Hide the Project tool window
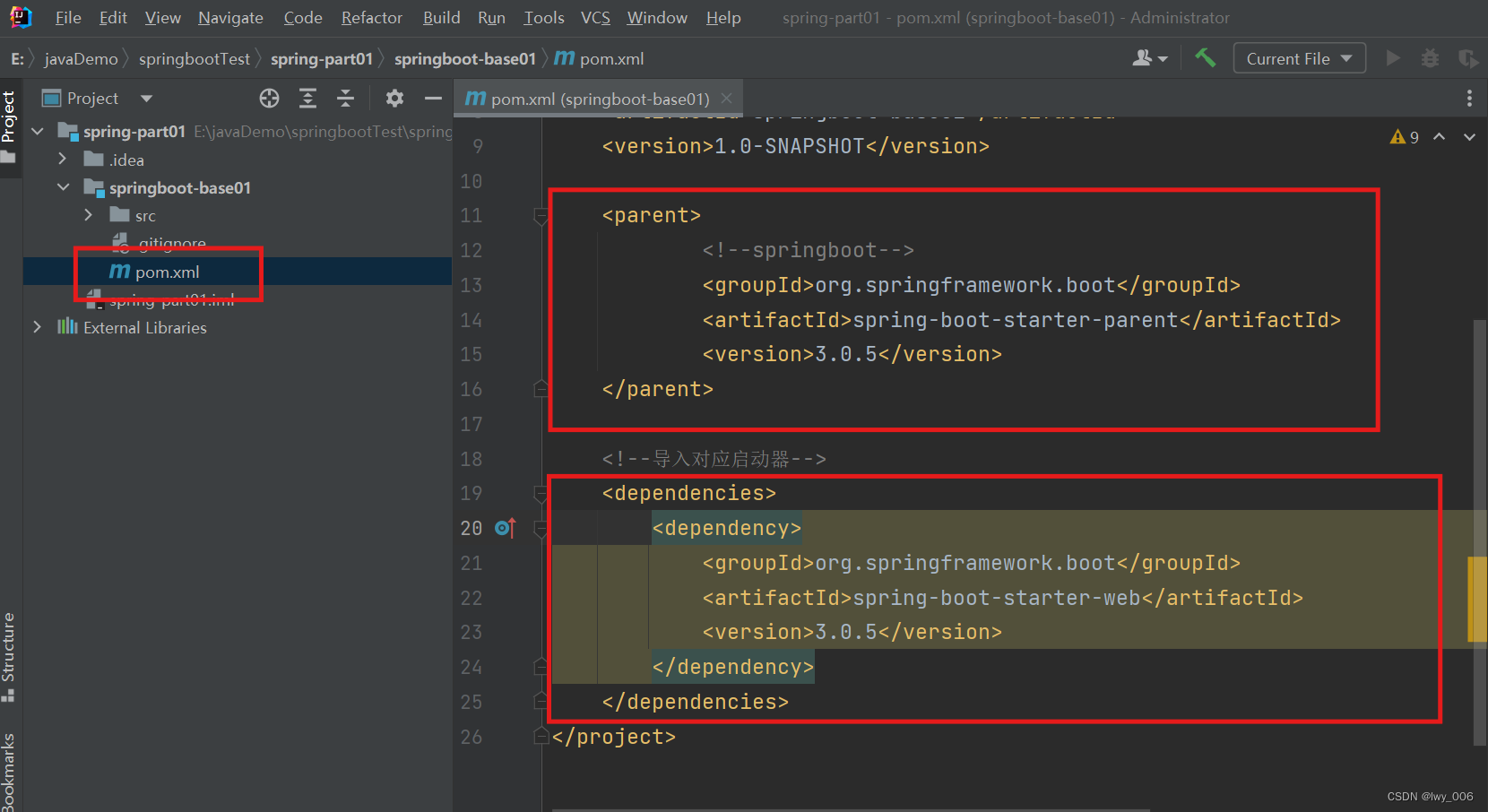 (x=433, y=99)
